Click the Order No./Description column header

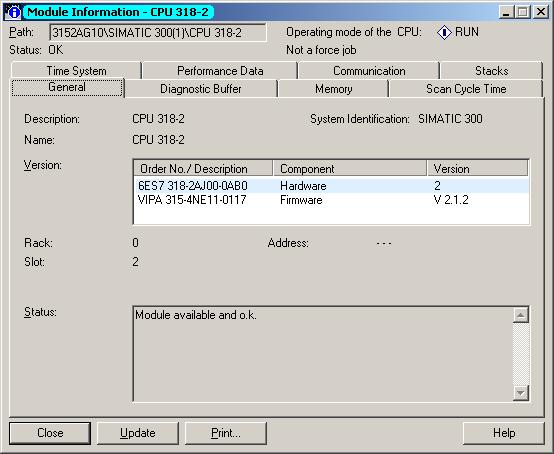click(204, 169)
